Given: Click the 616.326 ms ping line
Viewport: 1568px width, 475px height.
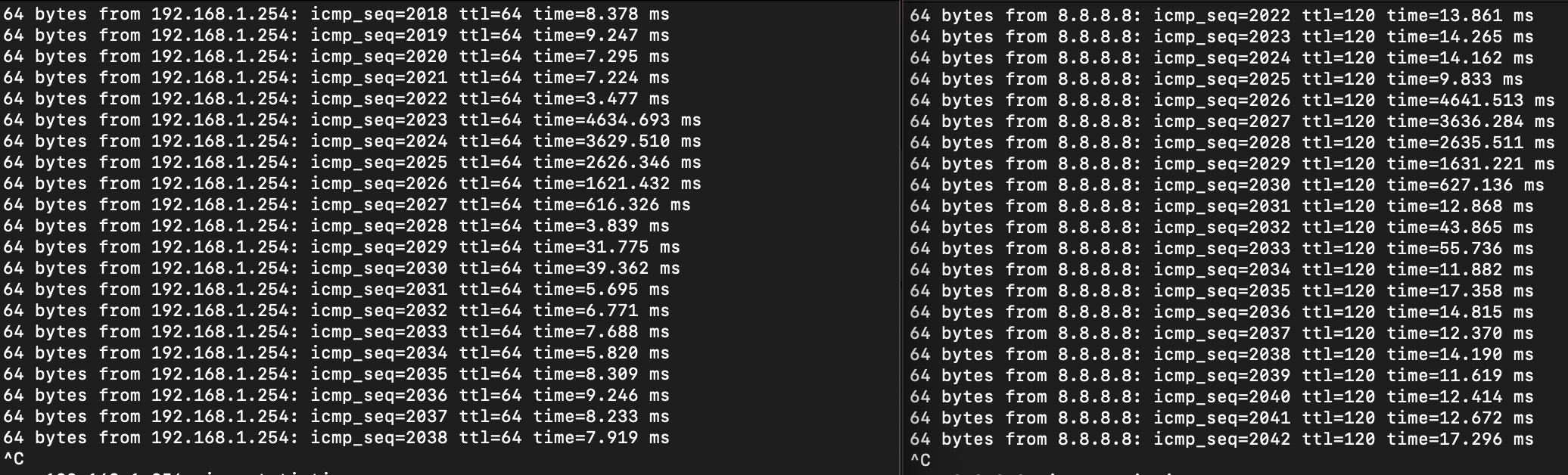Looking at the screenshot, I should point(347,205).
